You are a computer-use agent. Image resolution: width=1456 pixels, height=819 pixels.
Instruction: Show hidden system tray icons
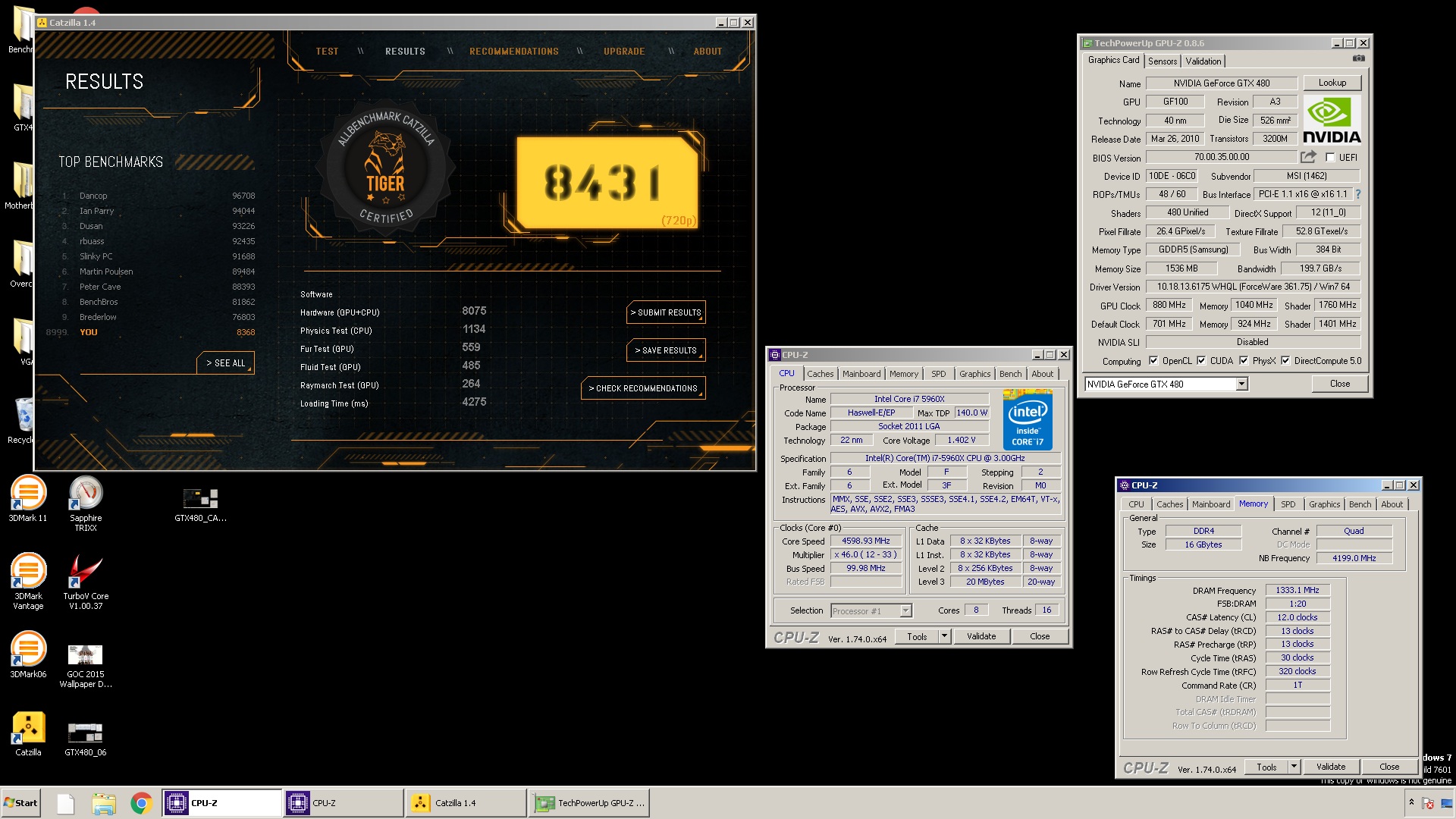[1411, 802]
